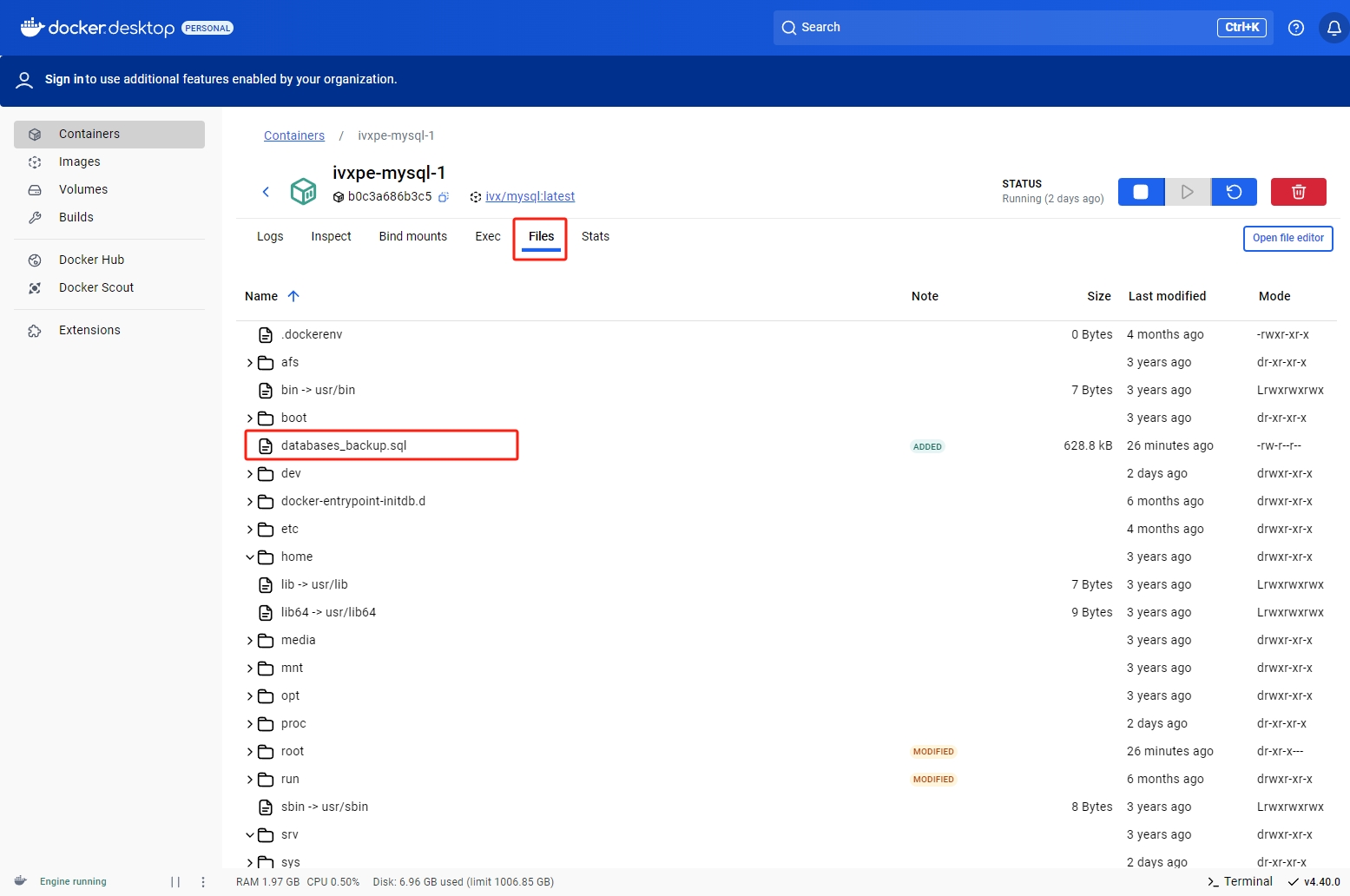
Task: Restart the container with the restart button
Action: click(1234, 192)
